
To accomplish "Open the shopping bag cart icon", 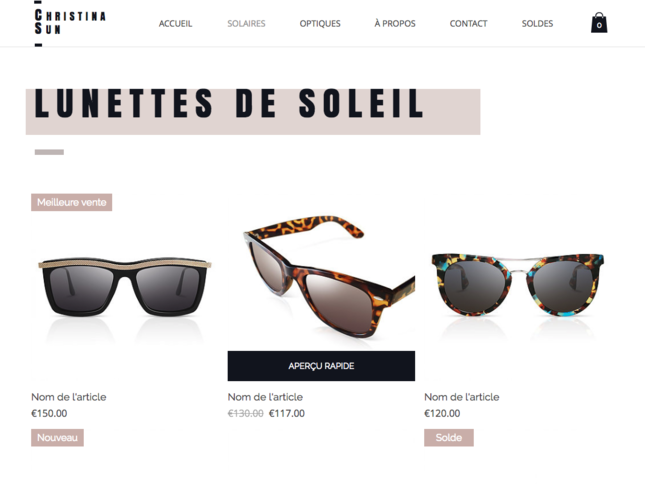I will point(599,23).
